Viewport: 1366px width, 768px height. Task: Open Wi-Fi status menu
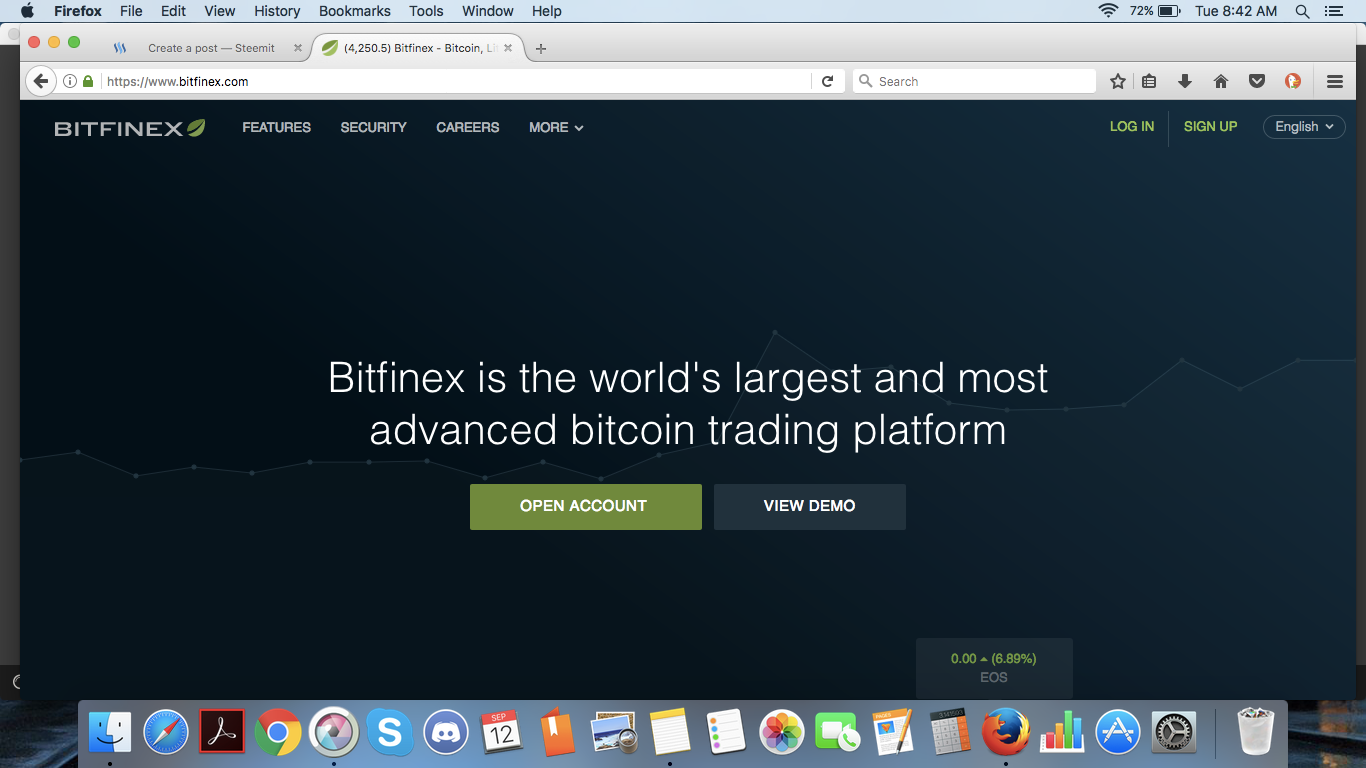[x=1107, y=11]
